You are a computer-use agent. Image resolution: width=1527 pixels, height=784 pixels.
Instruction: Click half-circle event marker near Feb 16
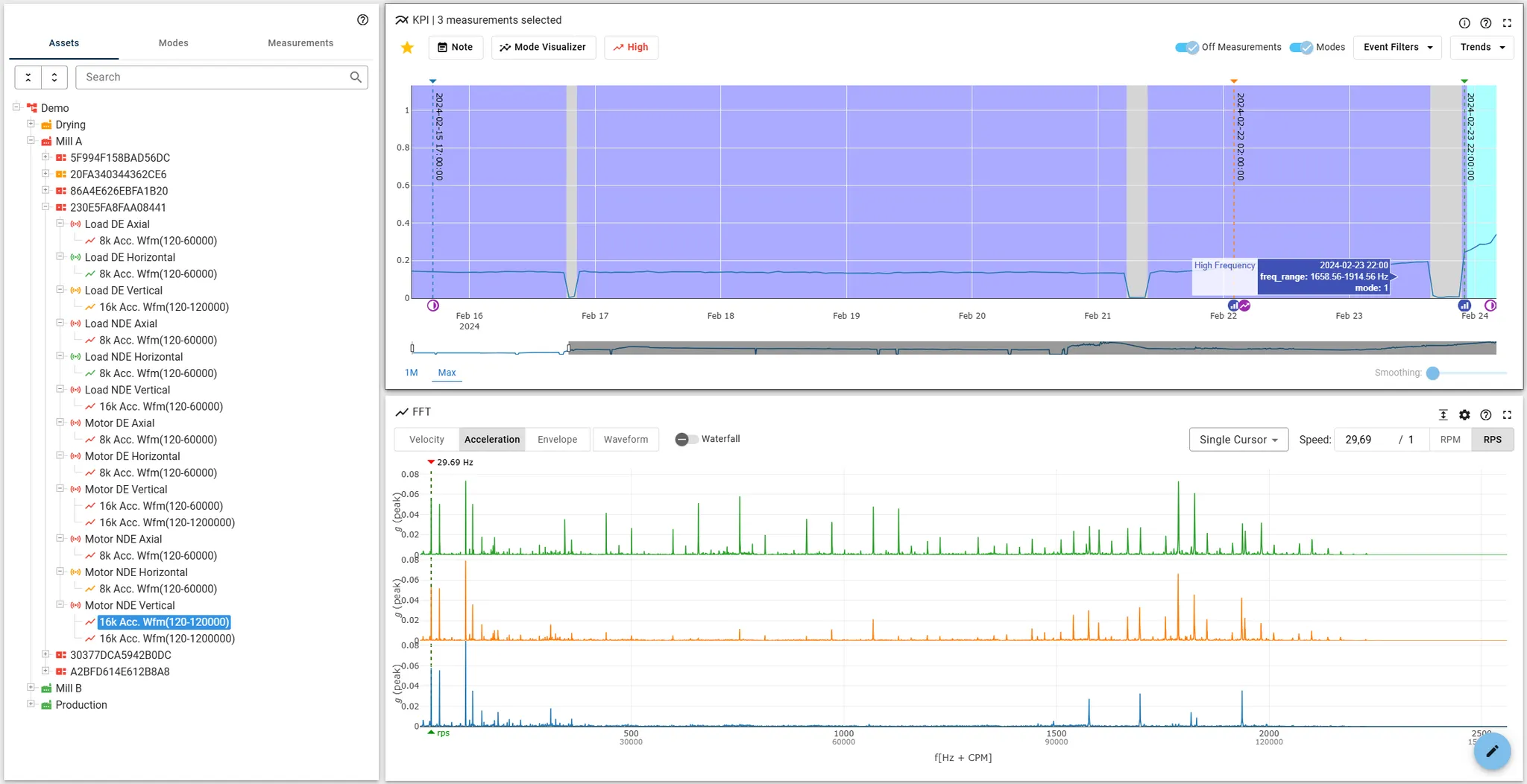433,306
